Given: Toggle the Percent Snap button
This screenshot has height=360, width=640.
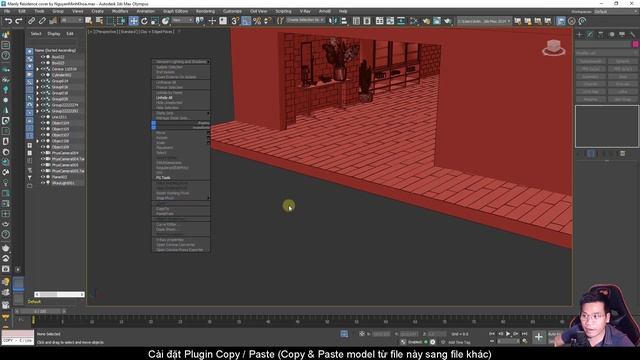Looking at the screenshot, I should pyautogui.click(x=257, y=21).
